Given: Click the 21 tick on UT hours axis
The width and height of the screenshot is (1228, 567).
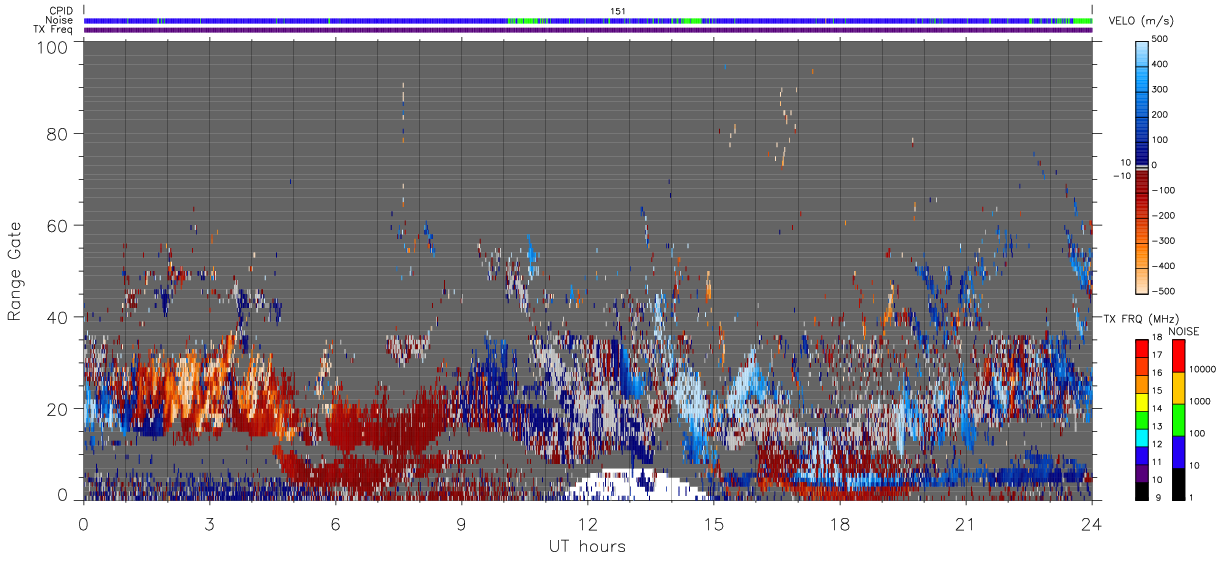Looking at the screenshot, I should click(x=966, y=524).
